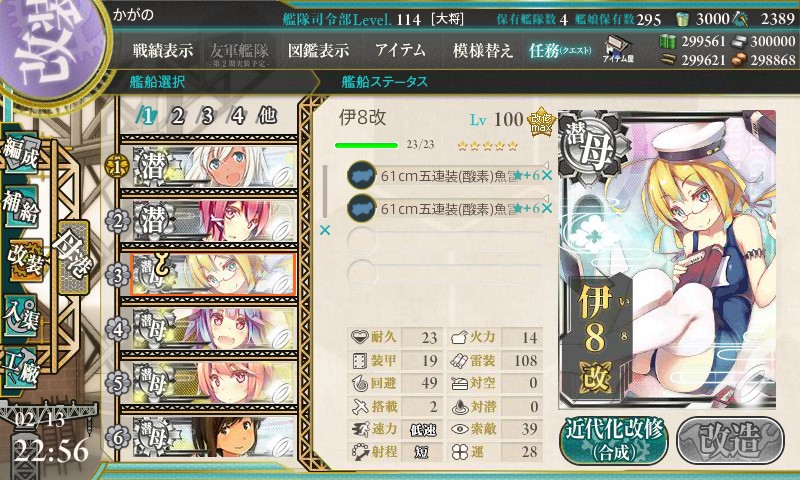This screenshot has width=800, height=480.
Task: Open 図鑑表示 encyclopedia menu
Action: tap(318, 50)
